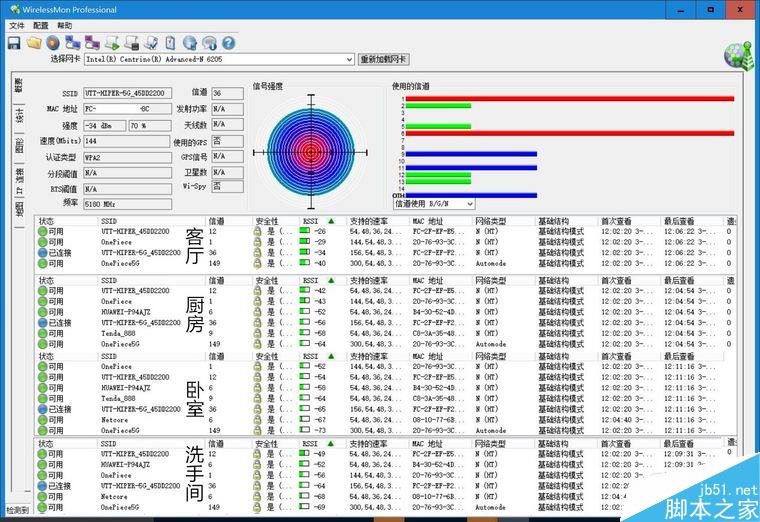This screenshot has width=760, height=522.
Task: Switch to the IP 连接 vertical tab
Action: [x=19, y=181]
